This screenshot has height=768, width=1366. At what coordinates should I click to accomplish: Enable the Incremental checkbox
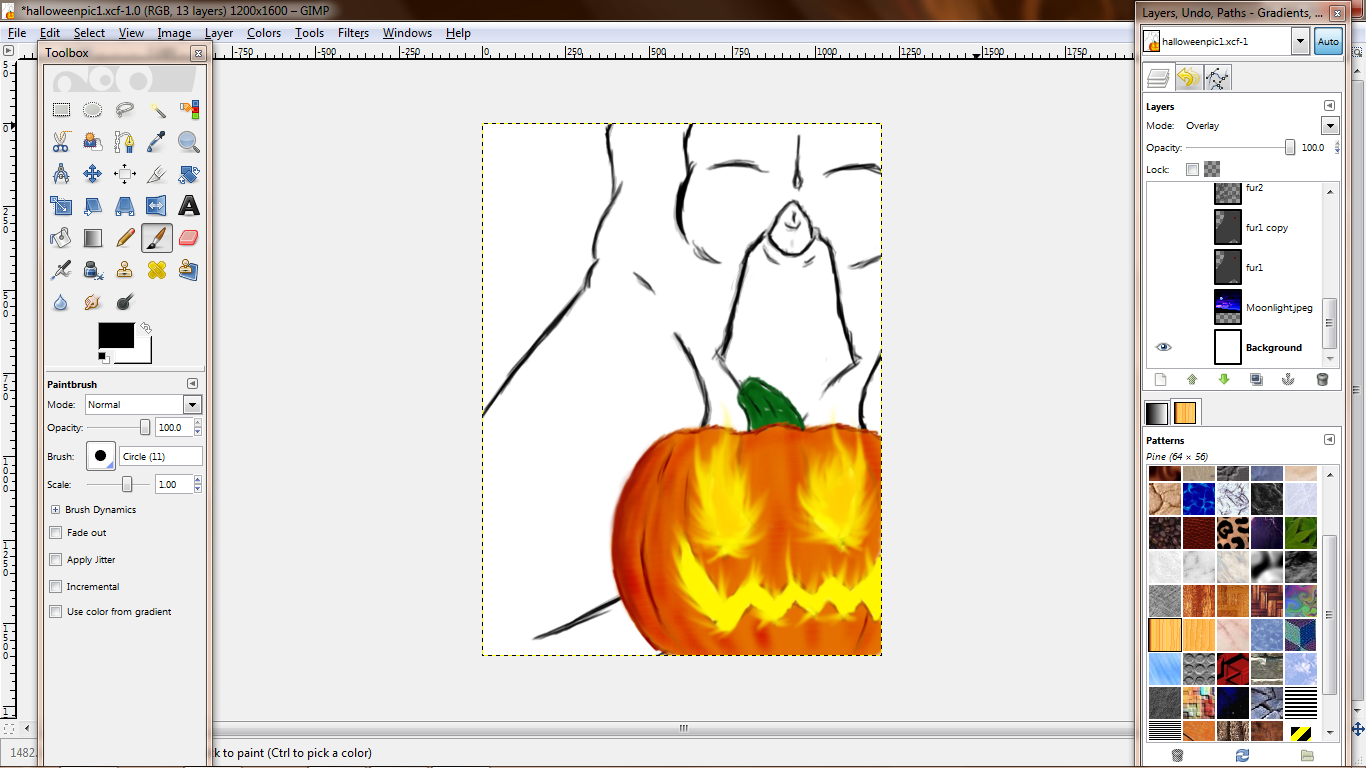56,587
